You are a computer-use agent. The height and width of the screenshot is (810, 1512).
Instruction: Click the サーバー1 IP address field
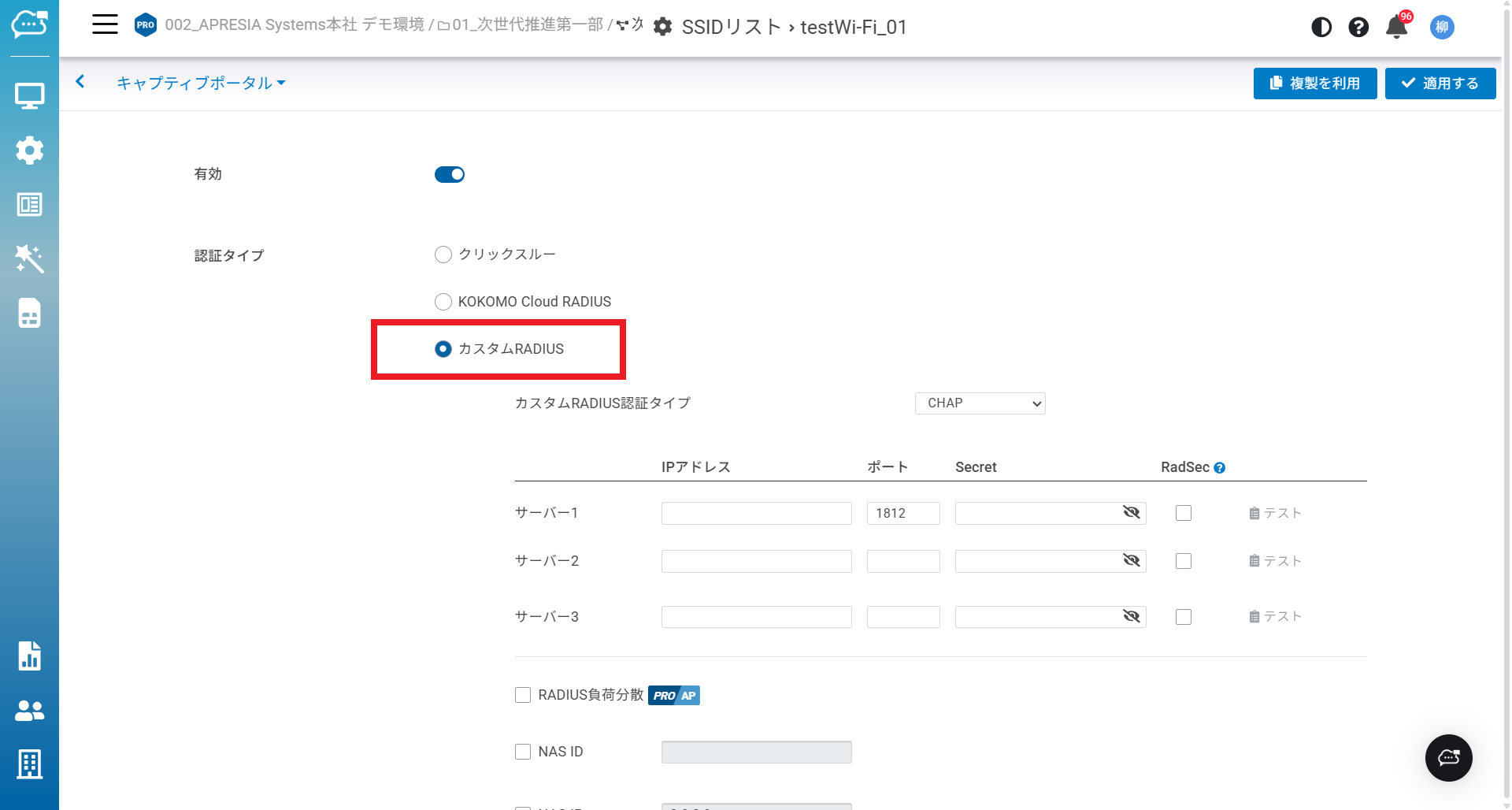pos(756,513)
